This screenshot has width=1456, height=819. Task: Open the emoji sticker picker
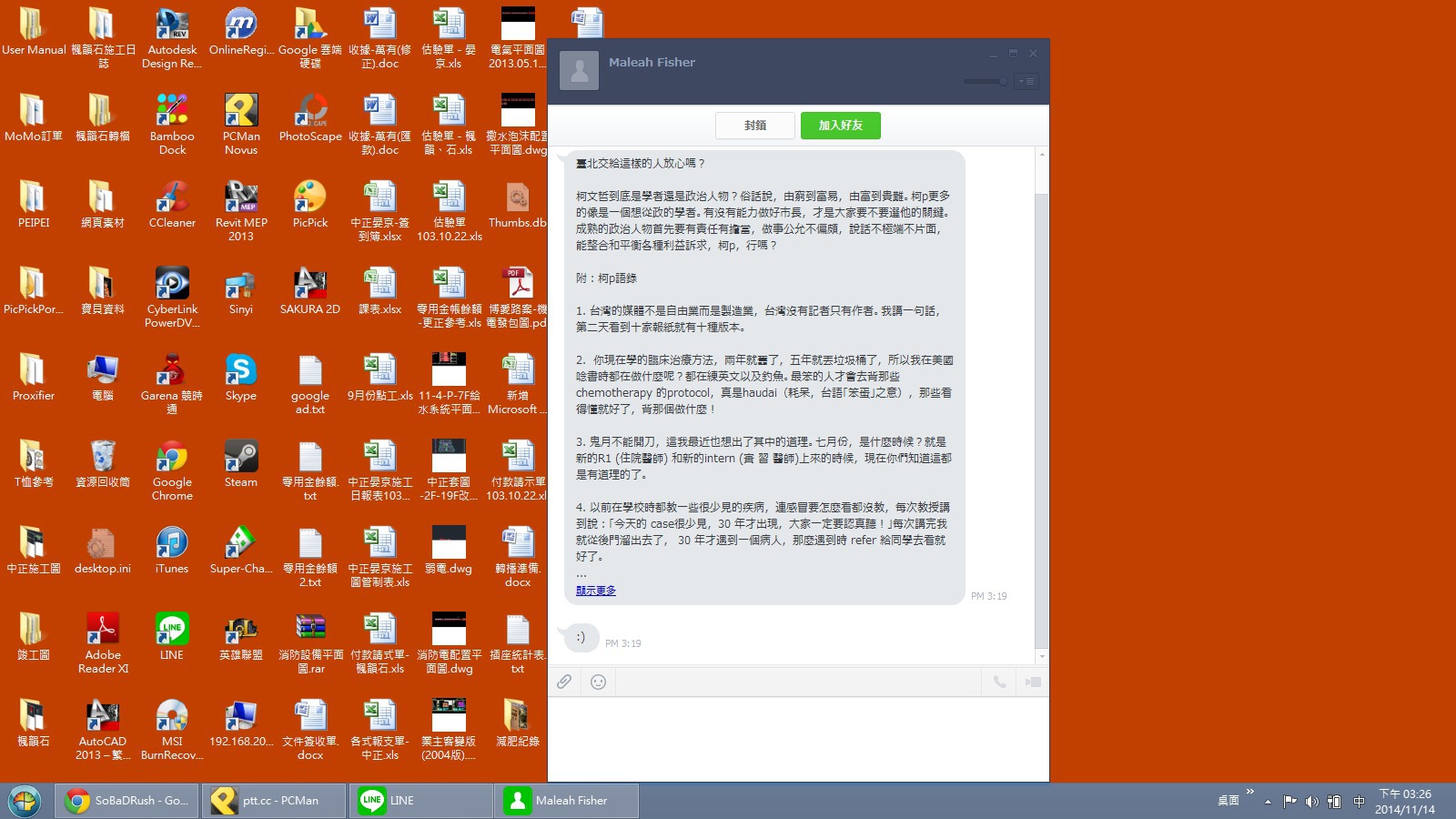click(598, 682)
